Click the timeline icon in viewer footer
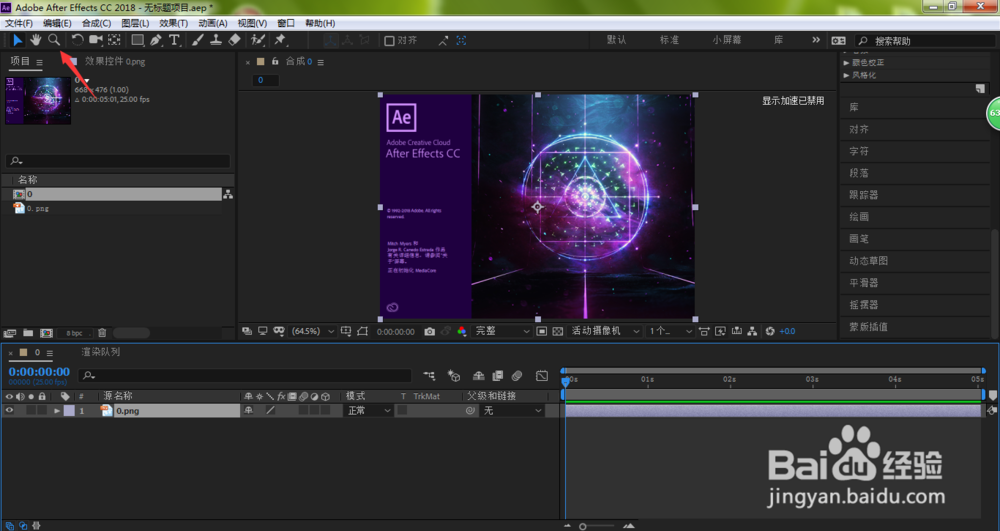 (737, 331)
